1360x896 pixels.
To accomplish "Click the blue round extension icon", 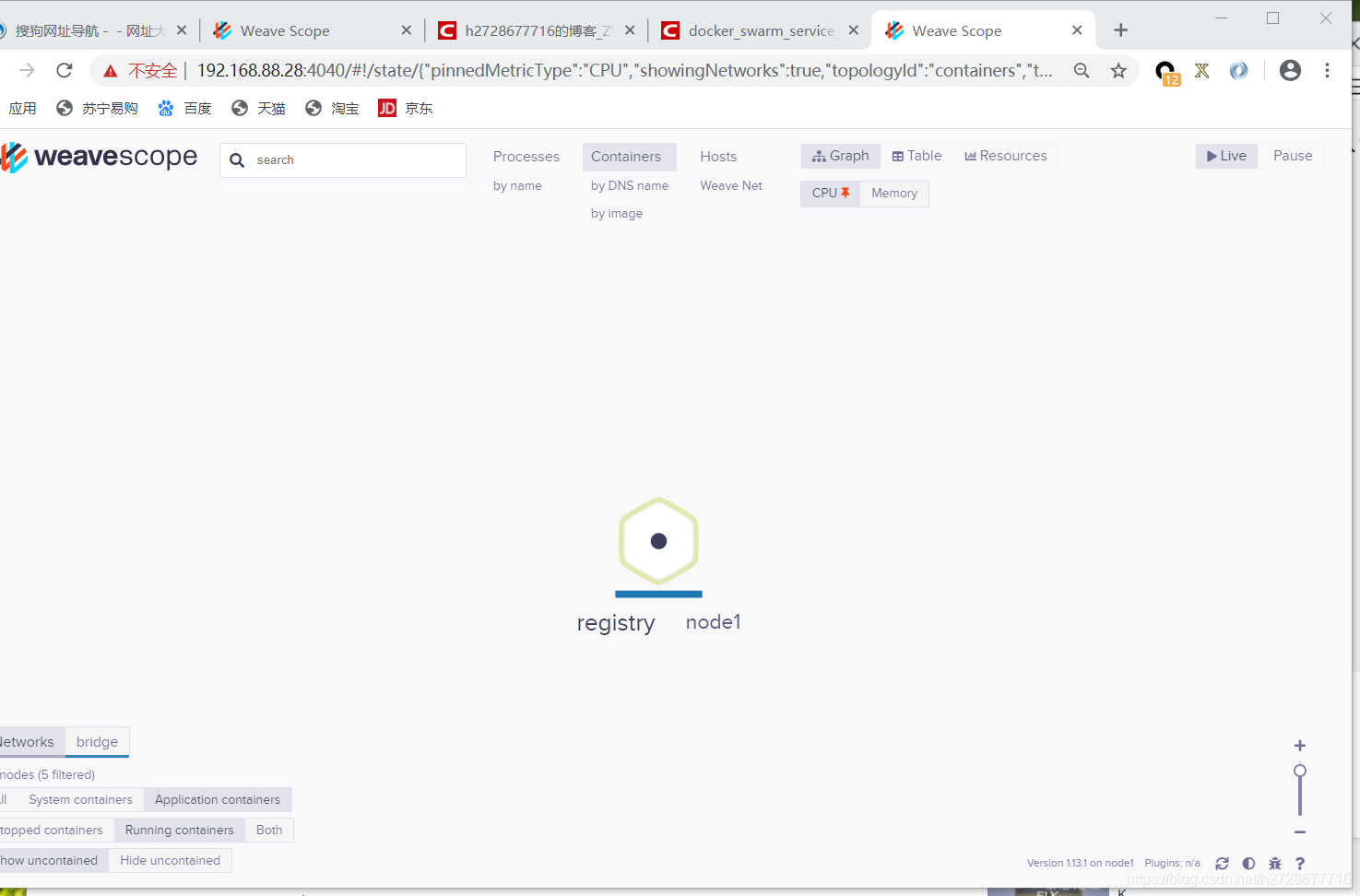I will tap(1238, 70).
